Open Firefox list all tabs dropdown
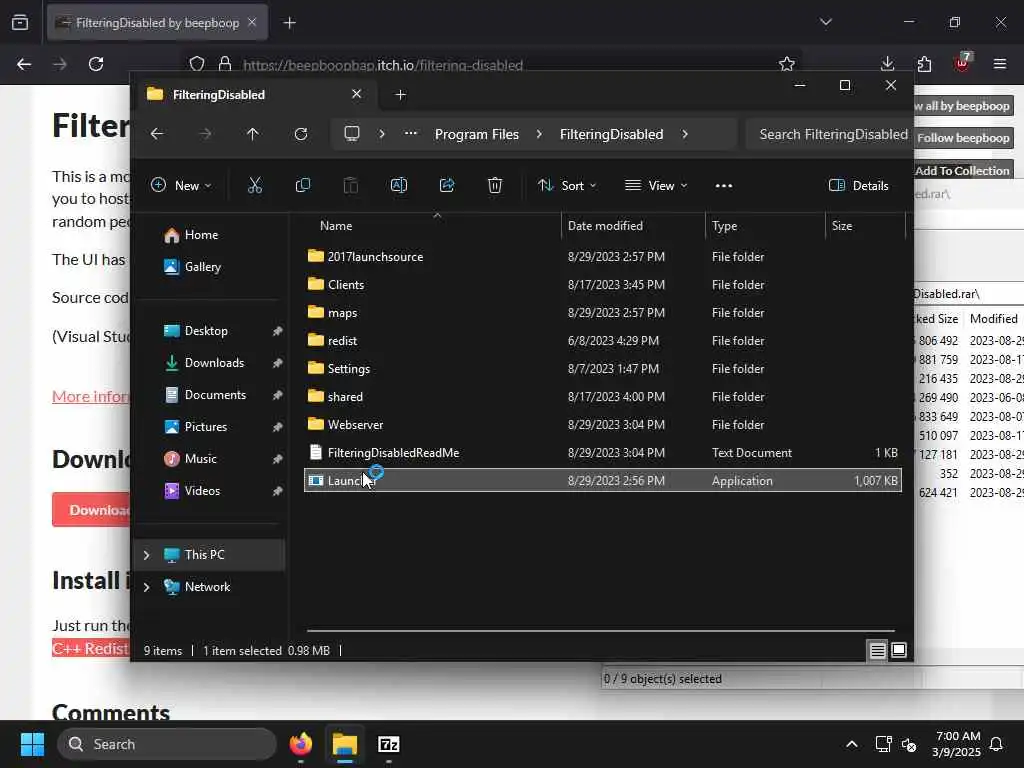1024x768 pixels. [x=826, y=22]
